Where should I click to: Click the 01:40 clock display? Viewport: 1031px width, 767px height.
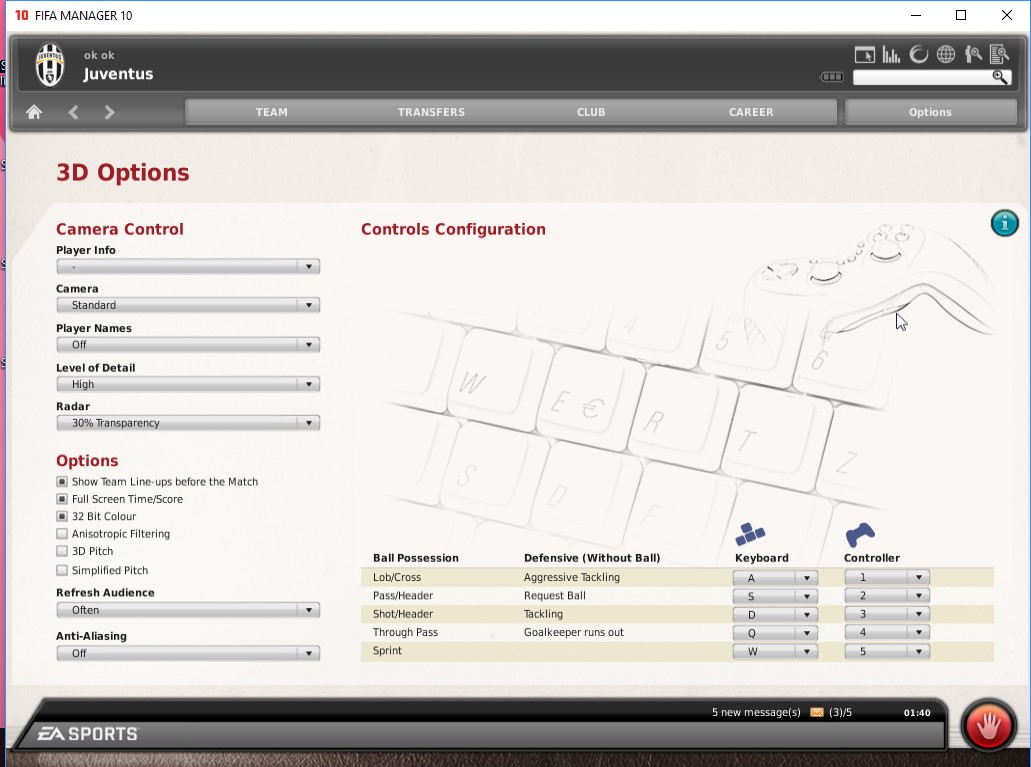[x=917, y=712]
